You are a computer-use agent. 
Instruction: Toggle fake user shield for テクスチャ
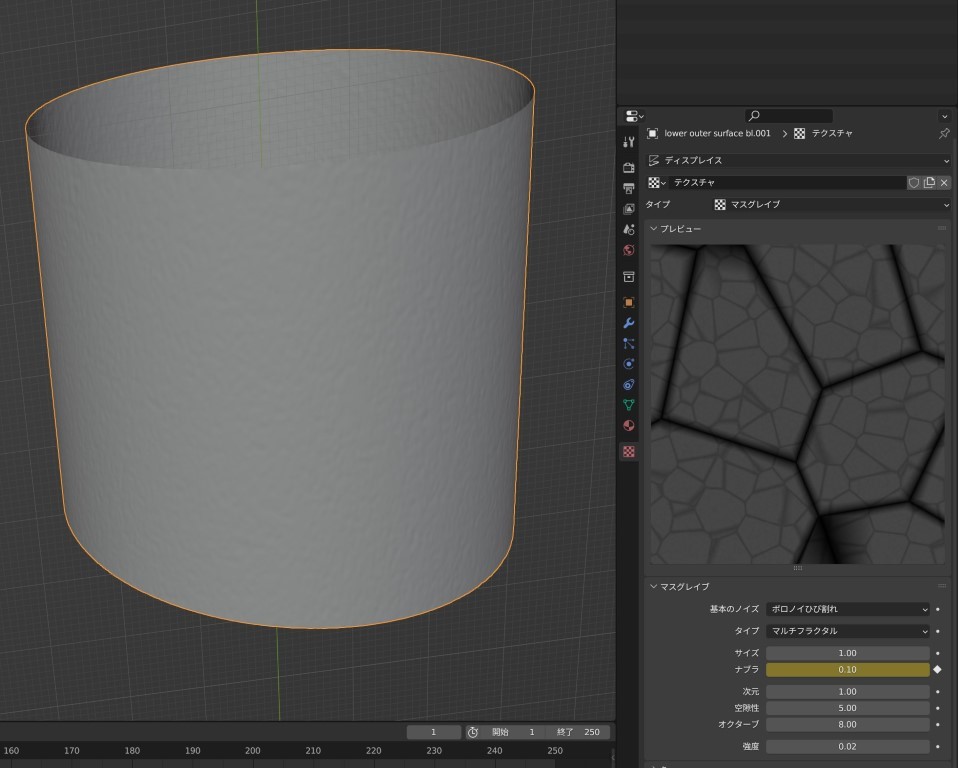tap(913, 183)
